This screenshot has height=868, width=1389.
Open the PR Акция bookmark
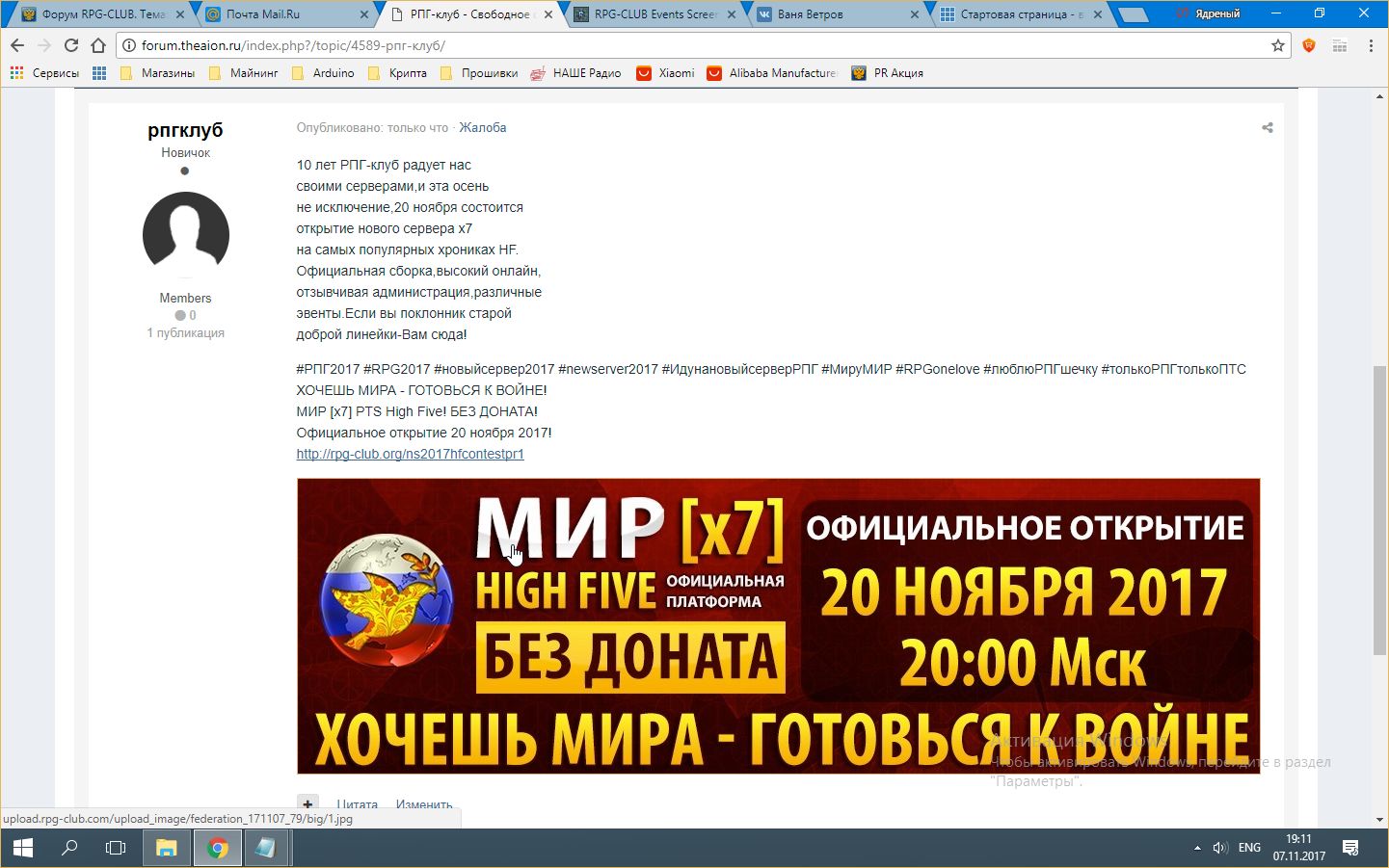pyautogui.click(x=889, y=73)
